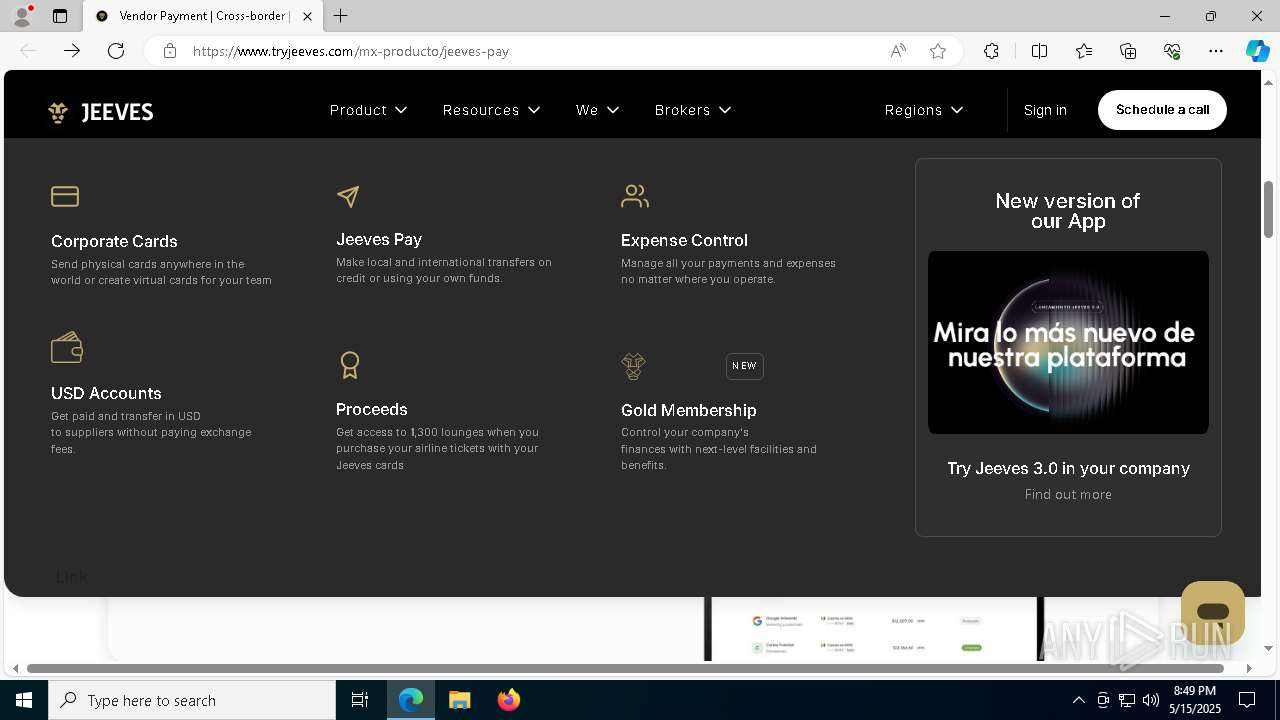Add page to favorites star icon
The height and width of the screenshot is (720, 1280).
point(938,51)
